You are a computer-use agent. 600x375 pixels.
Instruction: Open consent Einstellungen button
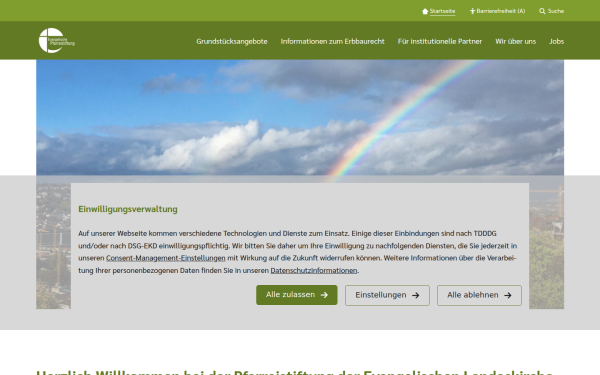387,295
